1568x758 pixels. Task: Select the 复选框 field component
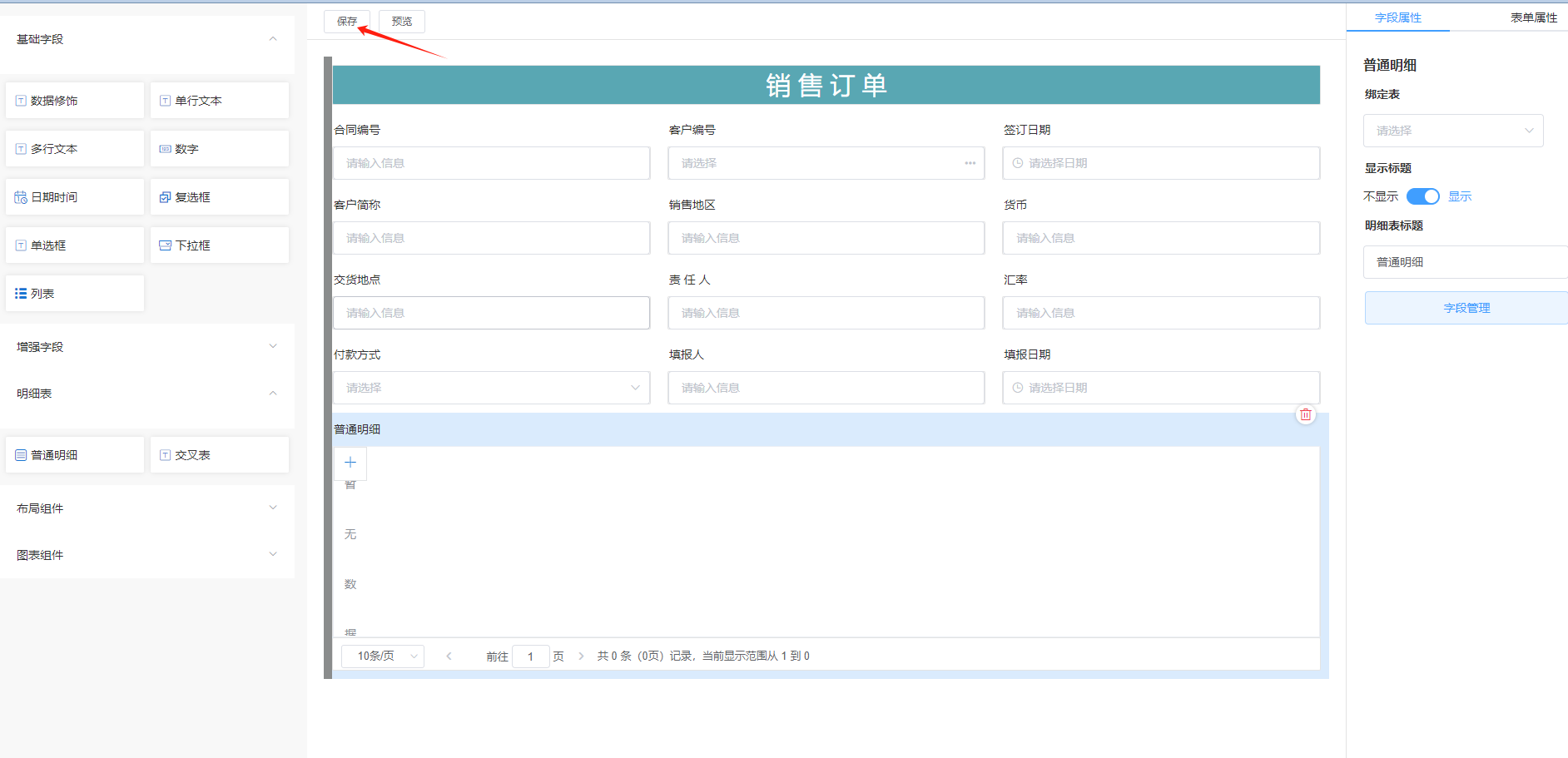[x=220, y=197]
